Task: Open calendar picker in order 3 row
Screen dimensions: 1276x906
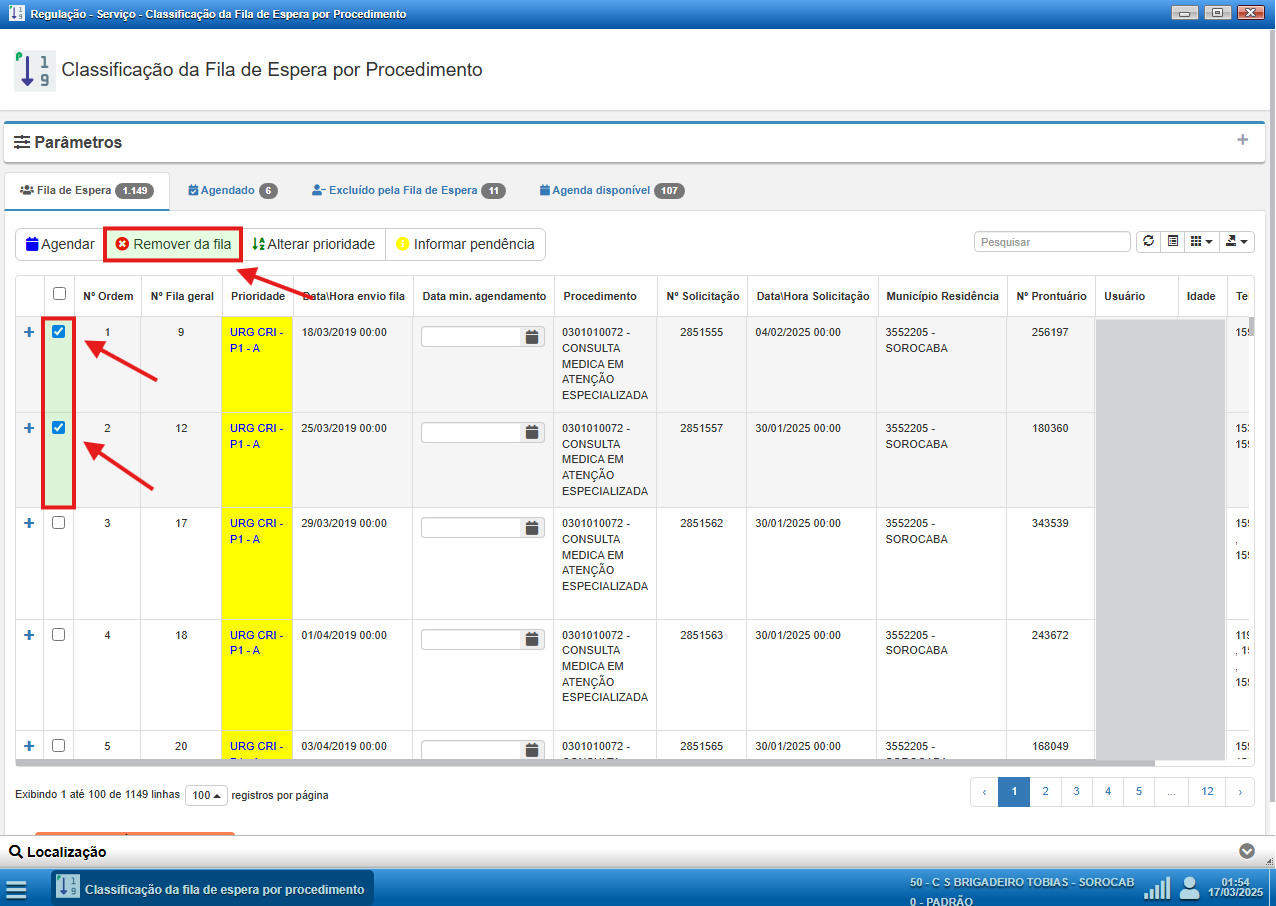Action: [532, 527]
